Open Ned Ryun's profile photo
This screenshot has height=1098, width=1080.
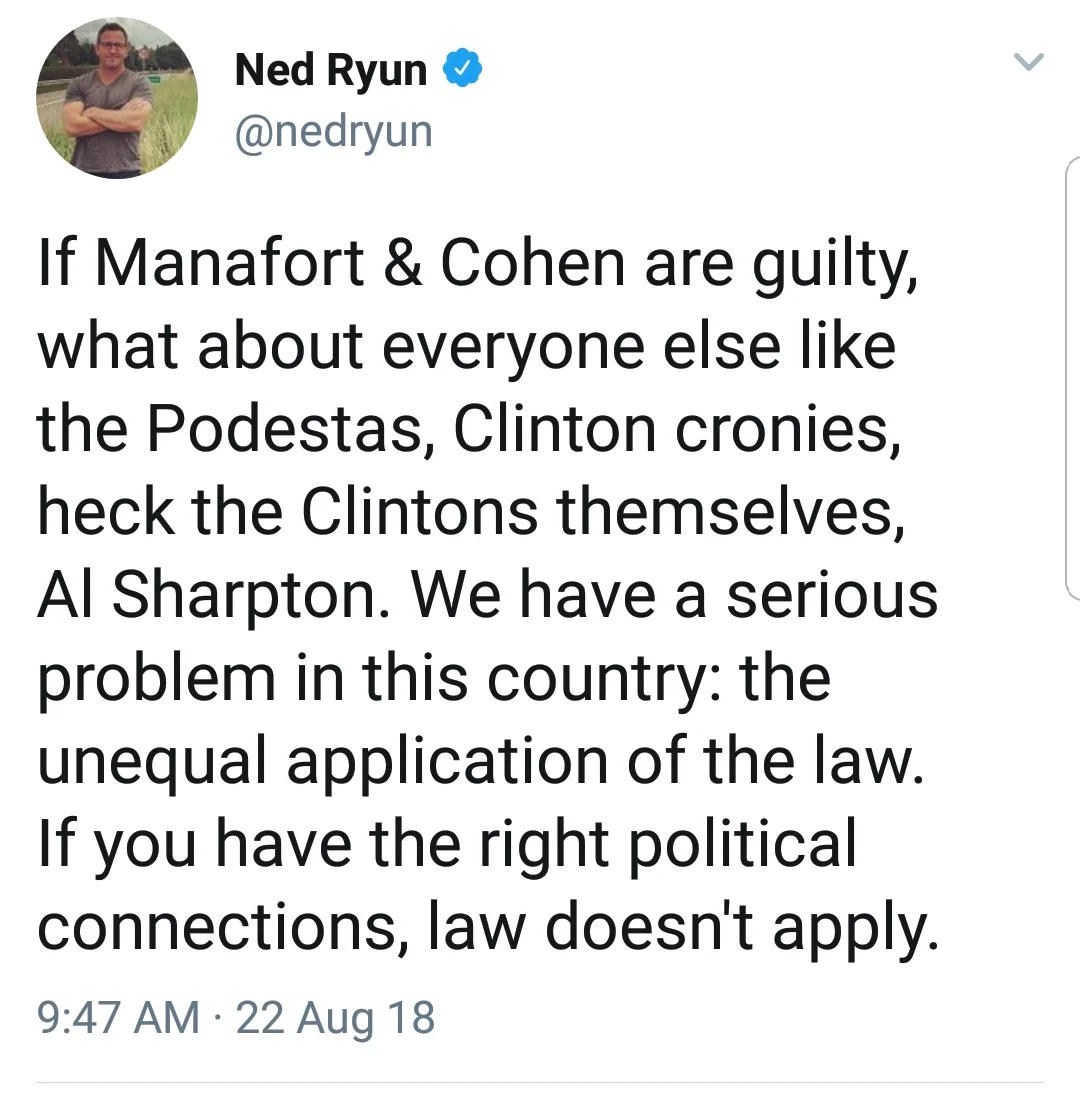point(117,98)
